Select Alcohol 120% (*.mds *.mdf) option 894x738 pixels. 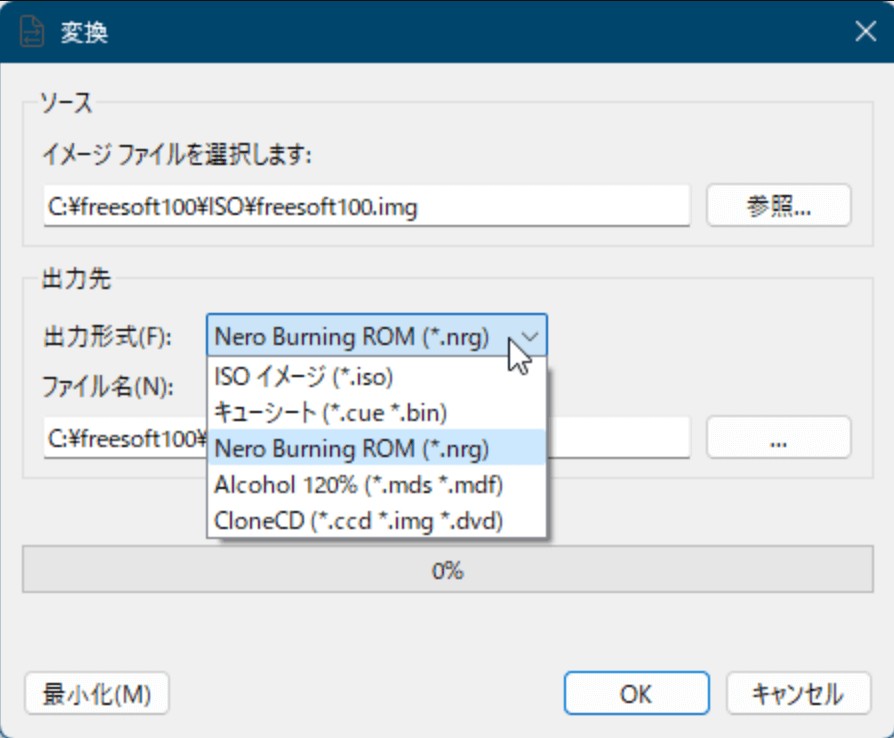pyautogui.click(x=376, y=485)
